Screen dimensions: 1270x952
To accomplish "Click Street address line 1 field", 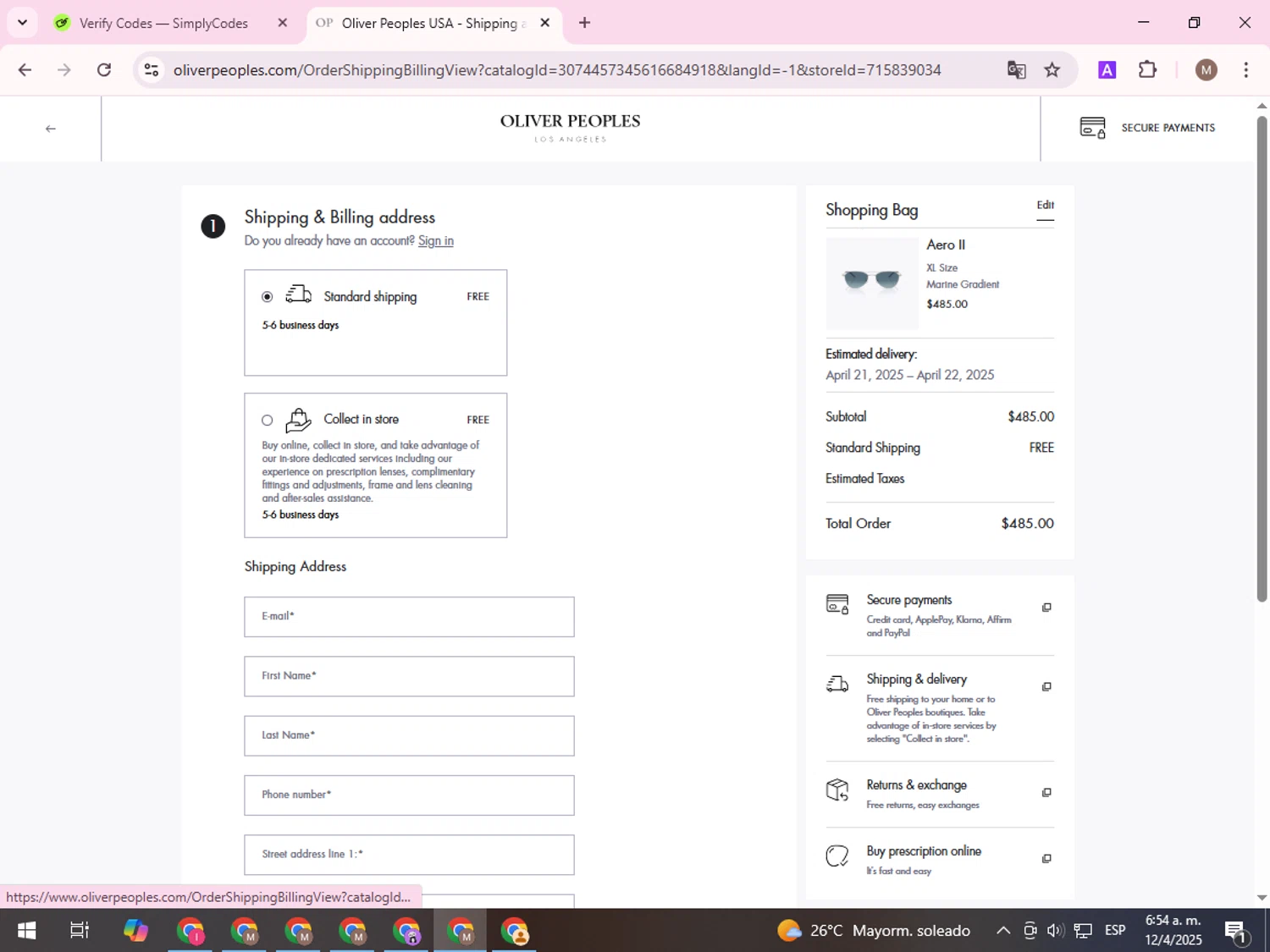I will click(x=409, y=855).
